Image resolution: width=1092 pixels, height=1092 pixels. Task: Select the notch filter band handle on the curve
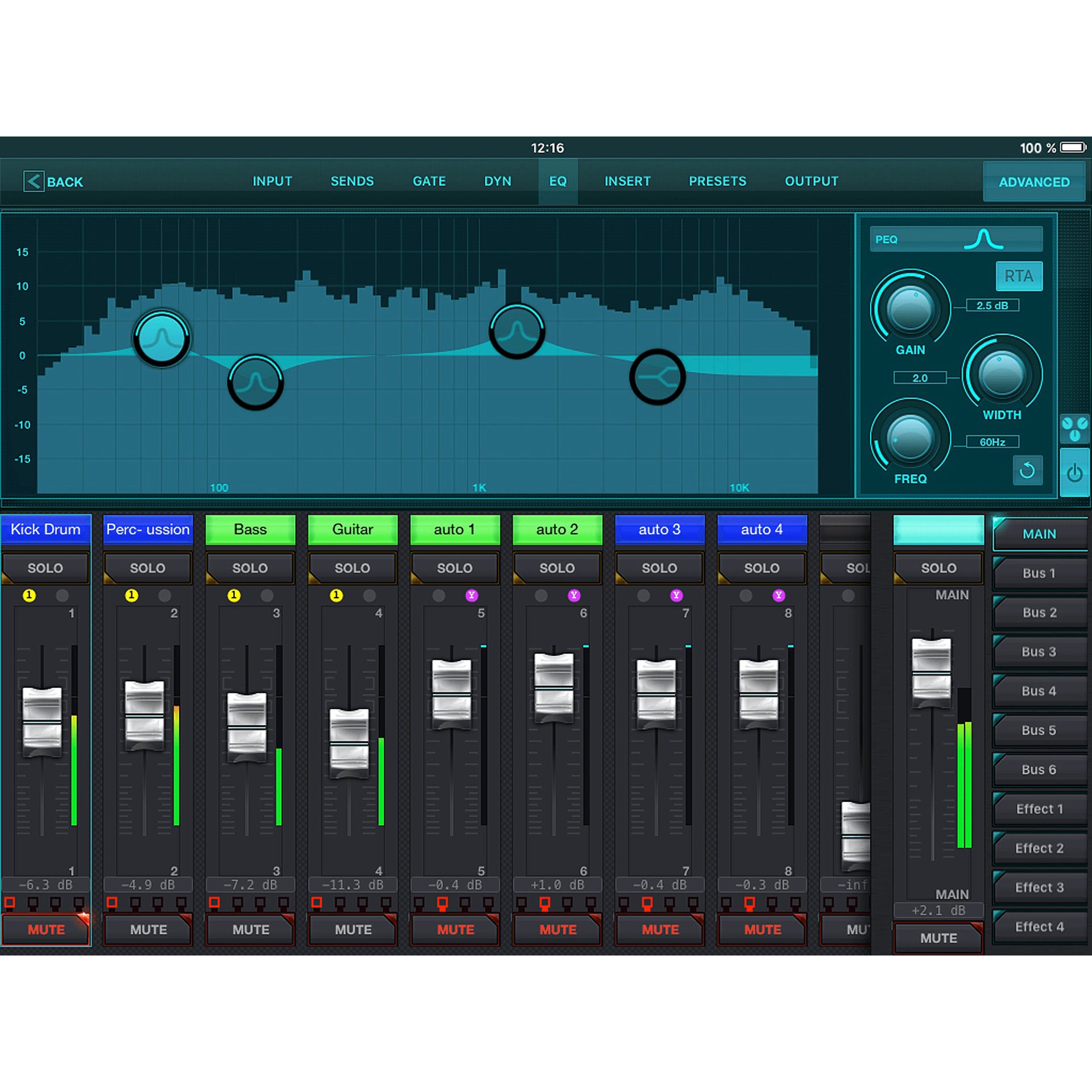click(x=657, y=375)
